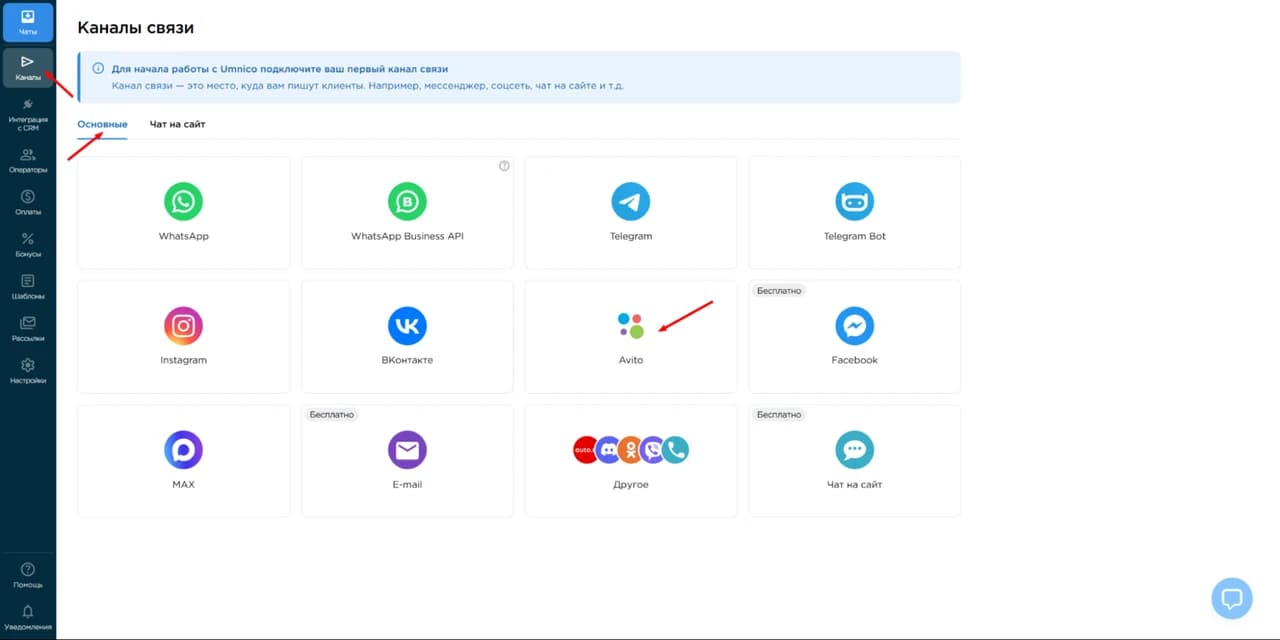Click the MAX label text
Viewport: 1280px width, 640px height.
[183, 484]
